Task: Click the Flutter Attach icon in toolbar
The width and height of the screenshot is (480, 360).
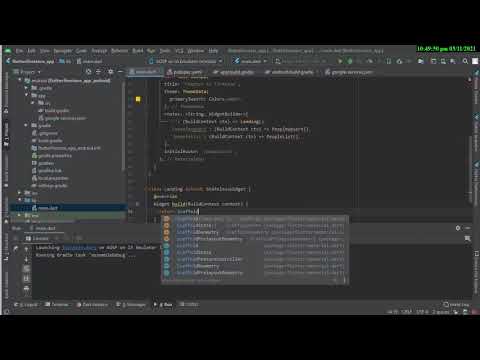Action: [x=388, y=61]
